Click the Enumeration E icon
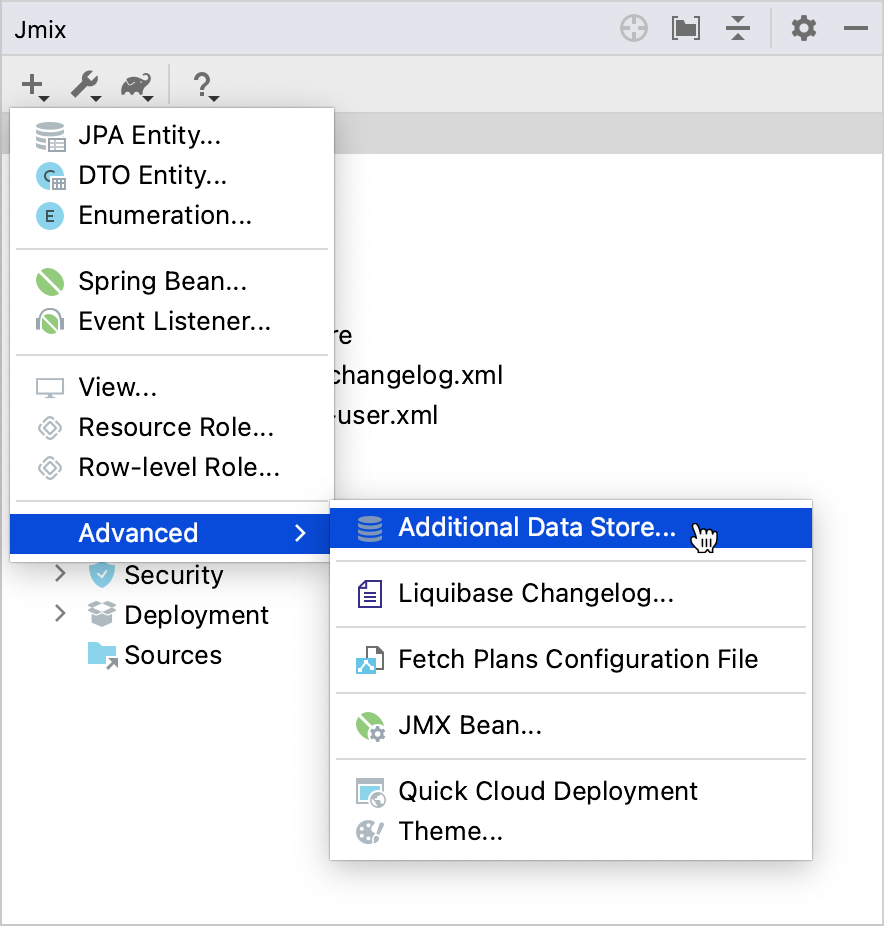The image size is (884, 926). point(50,216)
